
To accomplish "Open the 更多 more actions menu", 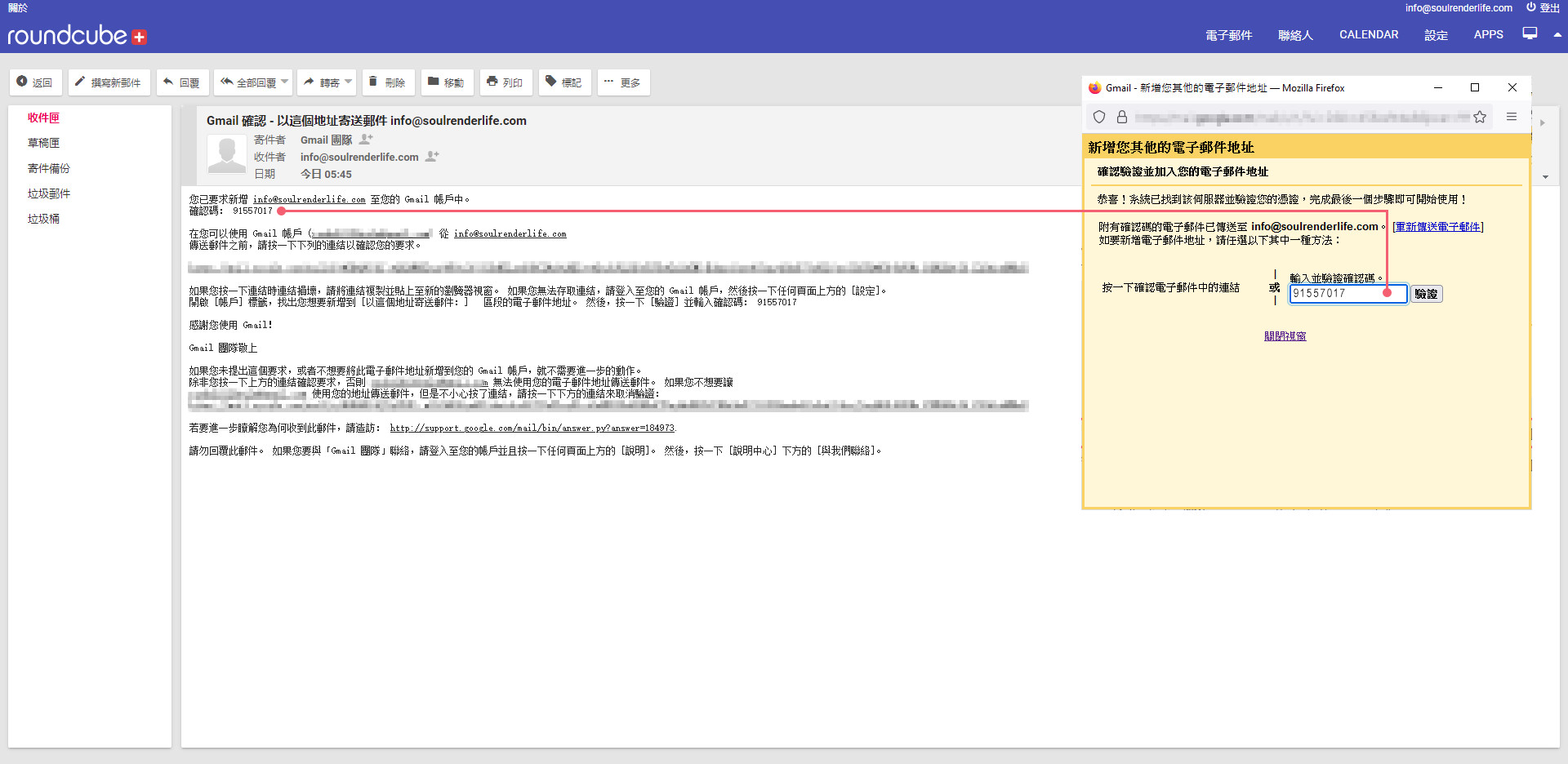I will pyautogui.click(x=623, y=82).
